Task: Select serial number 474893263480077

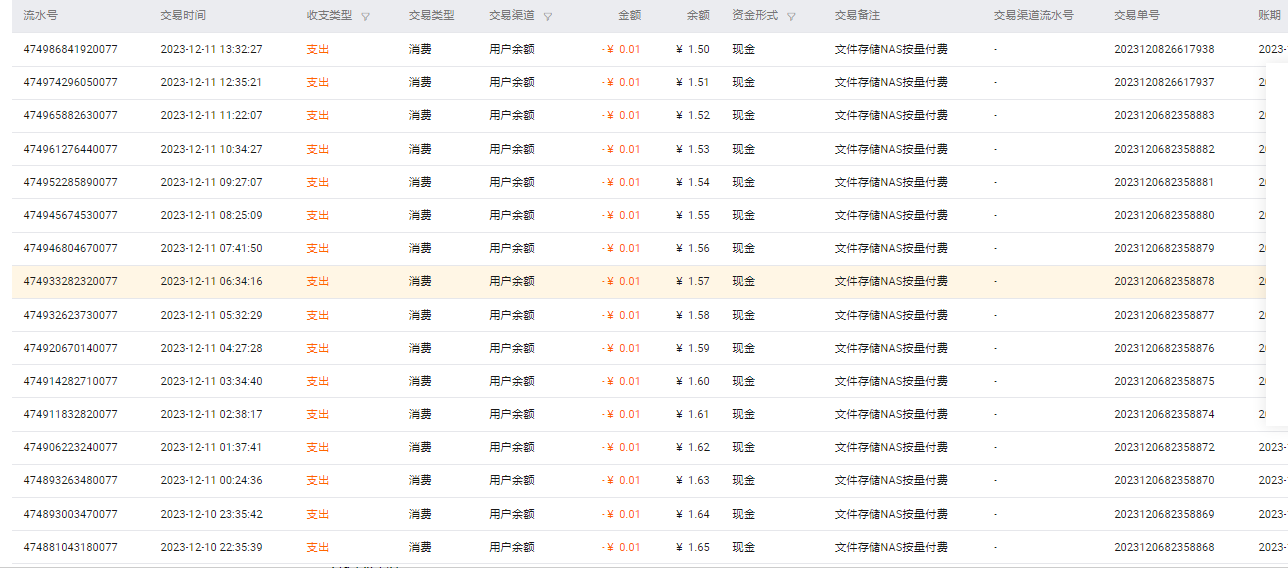Action: tap(70, 481)
